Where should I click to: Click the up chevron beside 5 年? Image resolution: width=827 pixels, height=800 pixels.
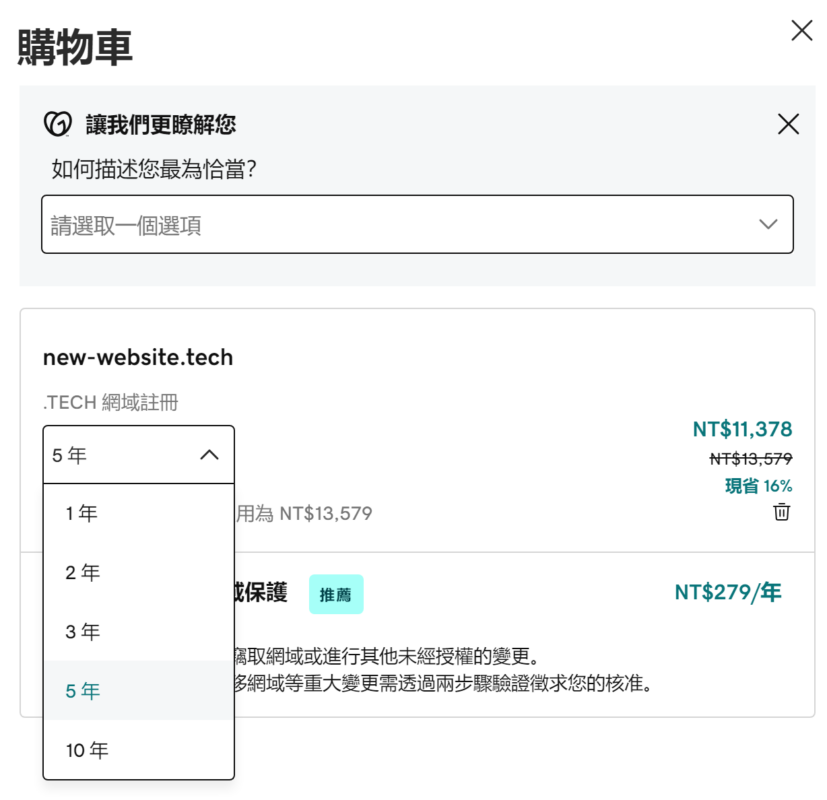209,455
